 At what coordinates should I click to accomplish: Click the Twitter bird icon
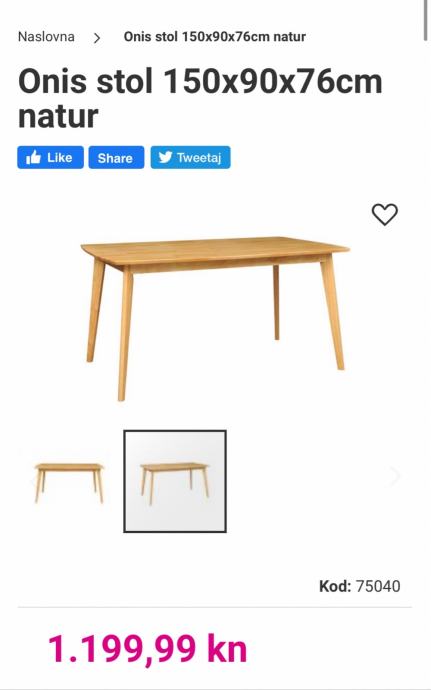point(165,157)
